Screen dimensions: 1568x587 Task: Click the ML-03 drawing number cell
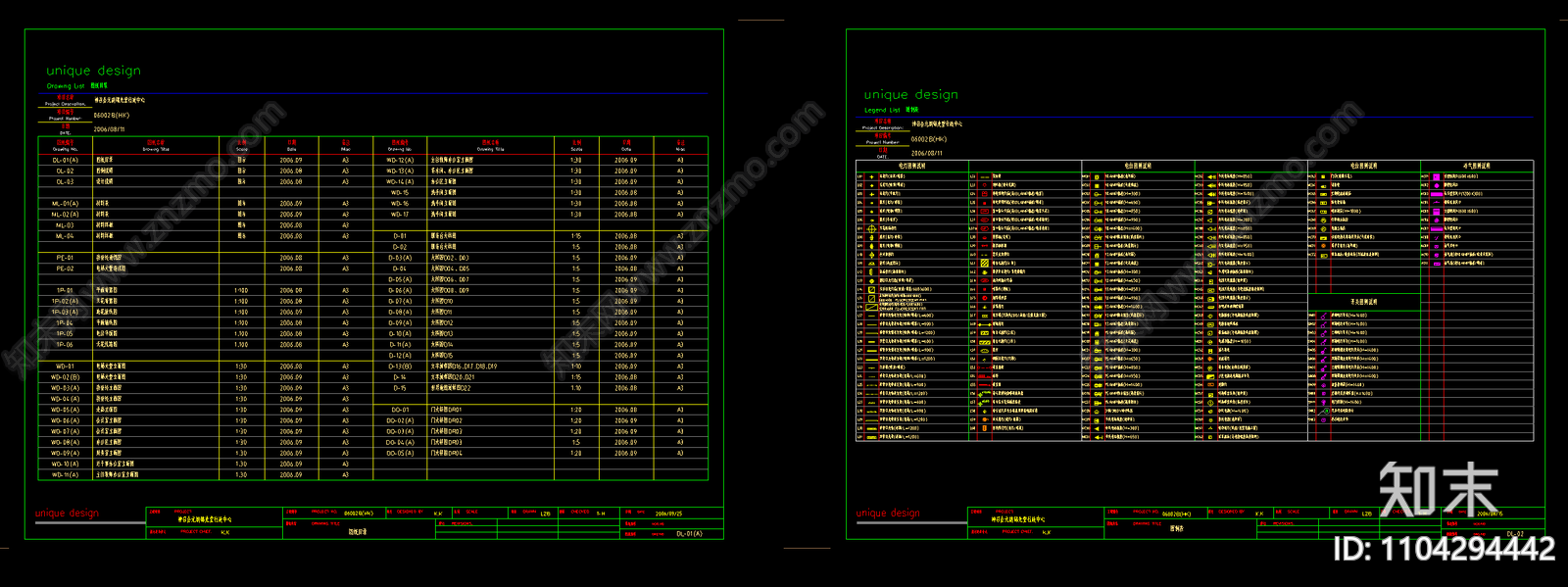point(64,225)
